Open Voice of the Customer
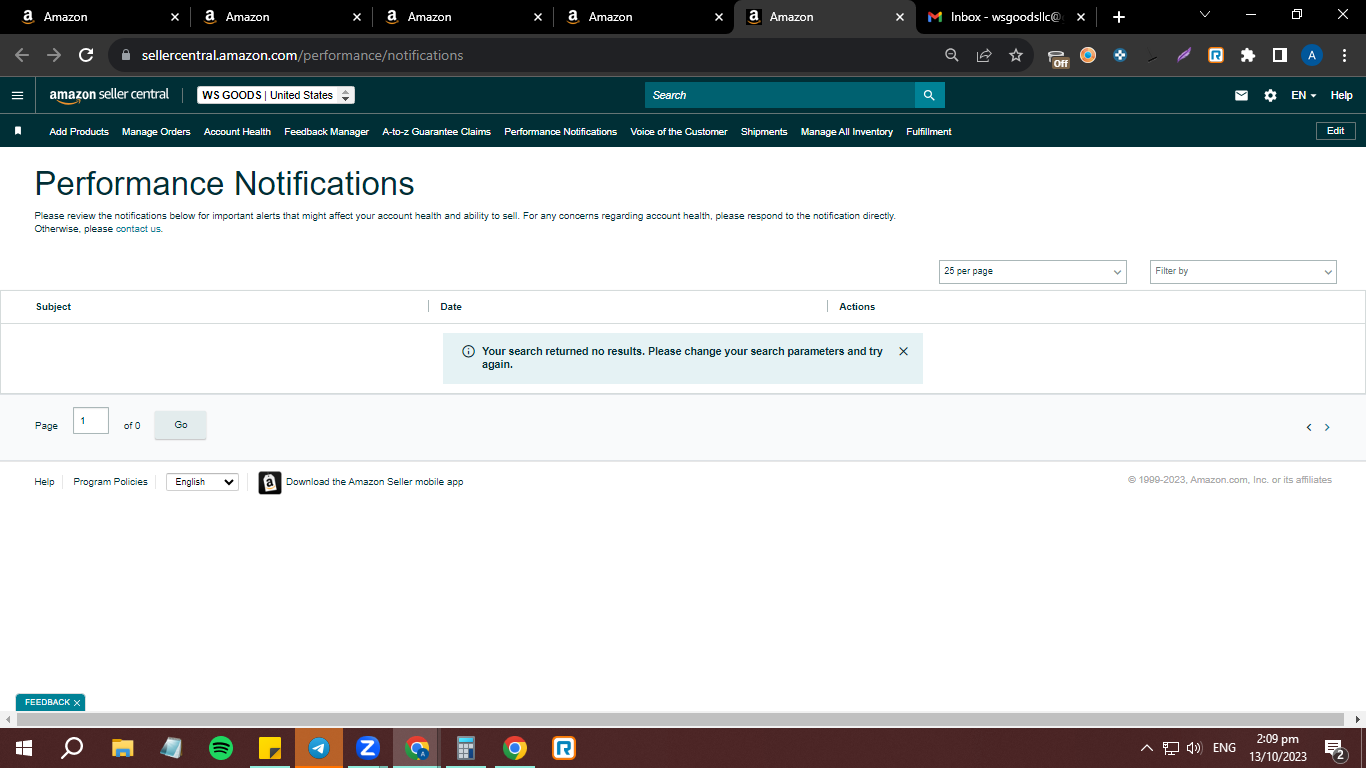 679,132
